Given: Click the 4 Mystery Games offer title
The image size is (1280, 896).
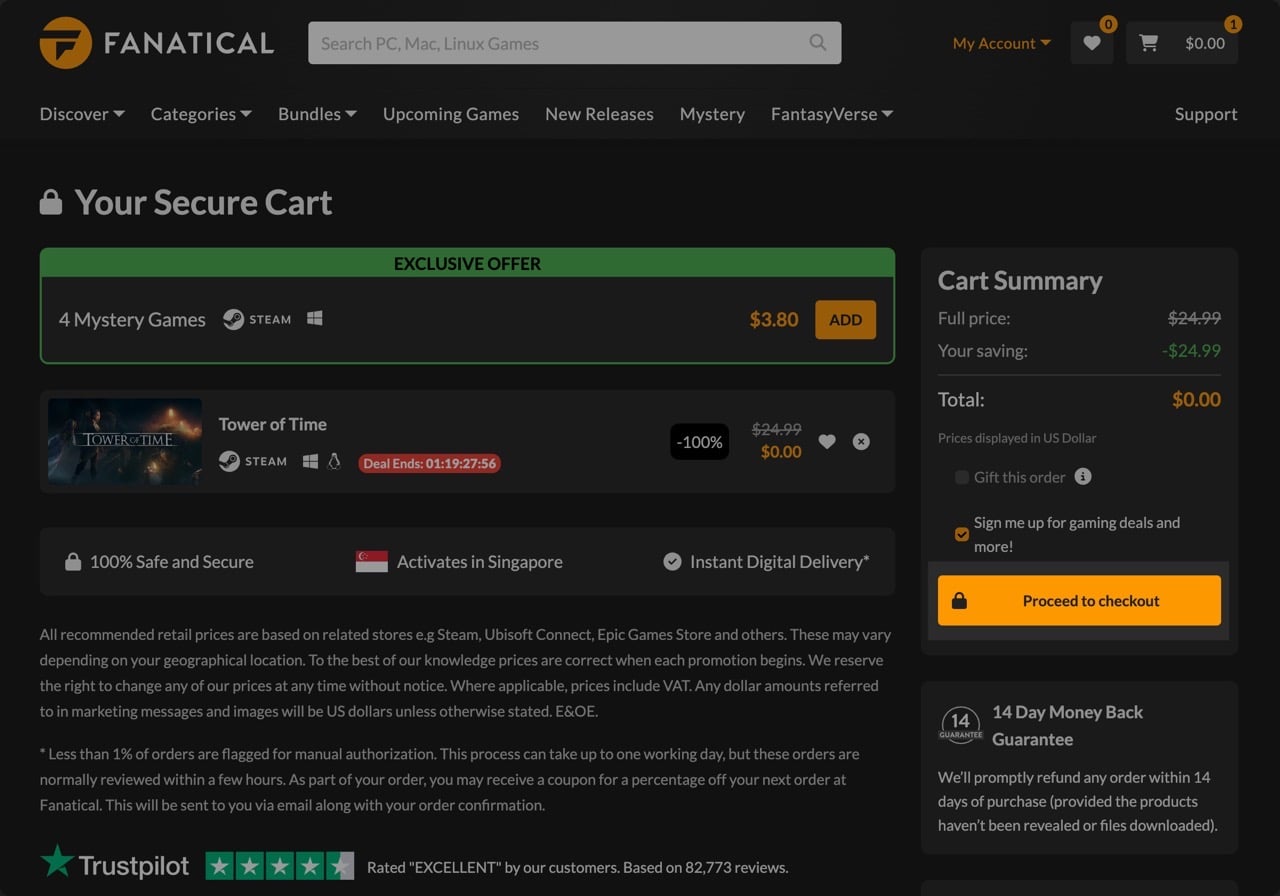Looking at the screenshot, I should click(x=132, y=320).
